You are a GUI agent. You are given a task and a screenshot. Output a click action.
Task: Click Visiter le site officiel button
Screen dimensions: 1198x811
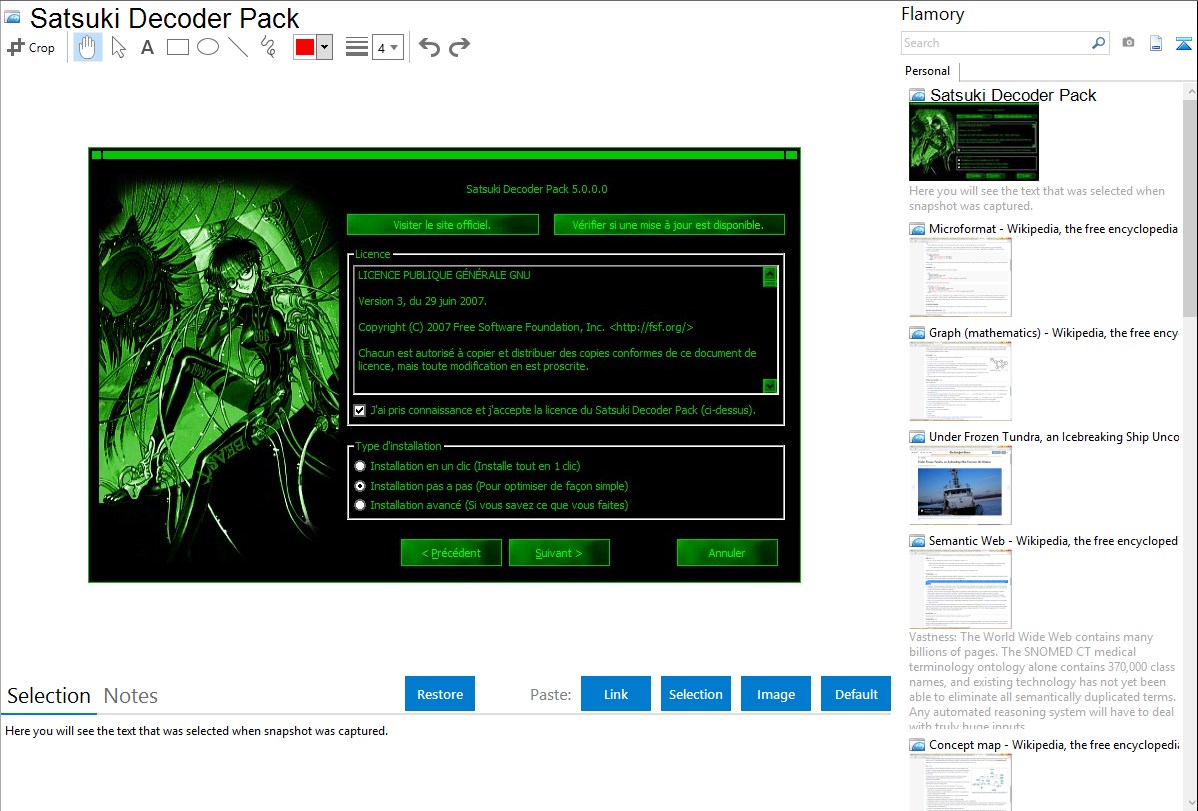(442, 225)
